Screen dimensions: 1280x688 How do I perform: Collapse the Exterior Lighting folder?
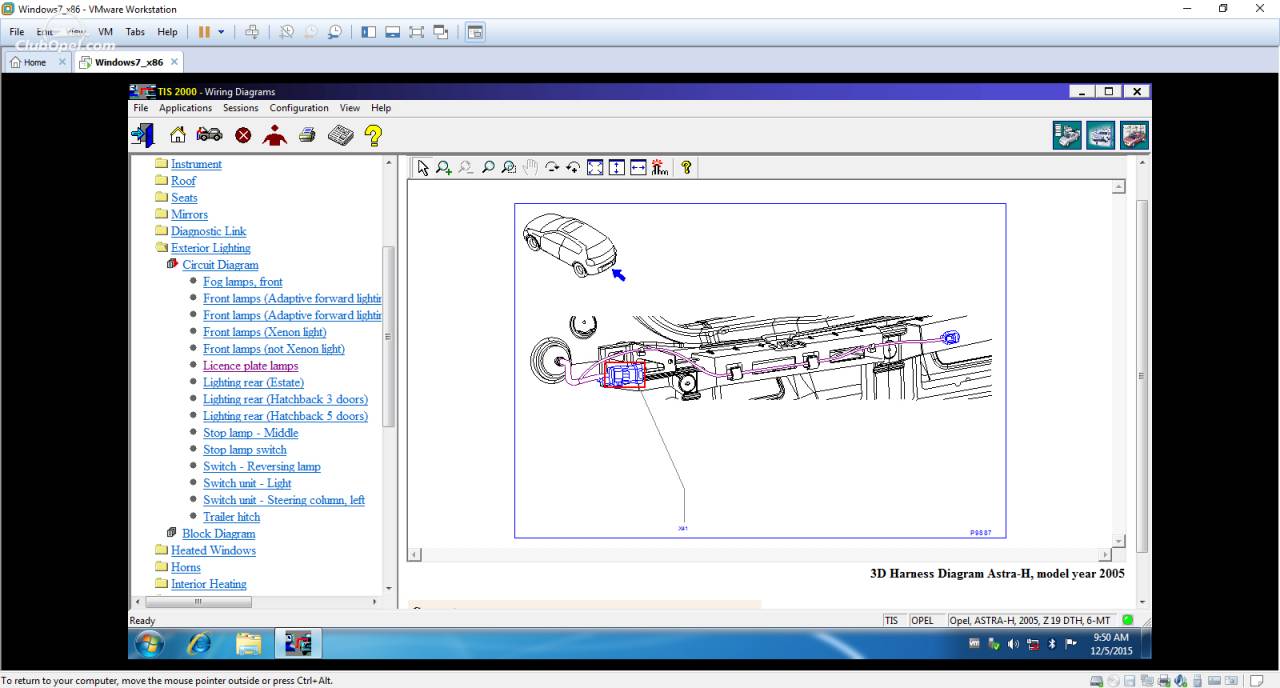[x=161, y=248]
